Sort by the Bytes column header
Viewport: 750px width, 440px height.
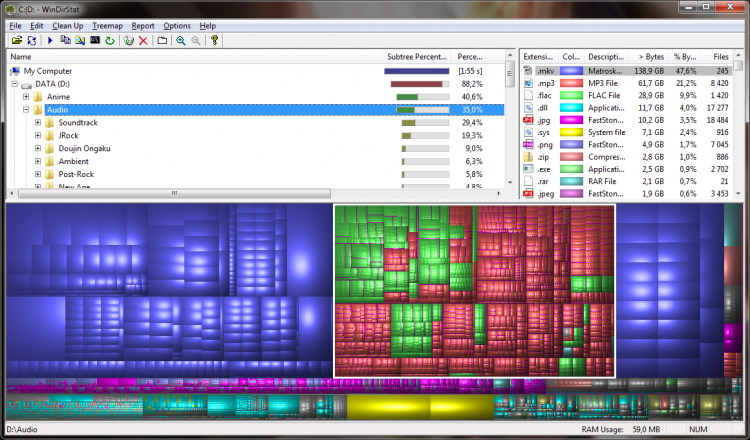[648, 57]
